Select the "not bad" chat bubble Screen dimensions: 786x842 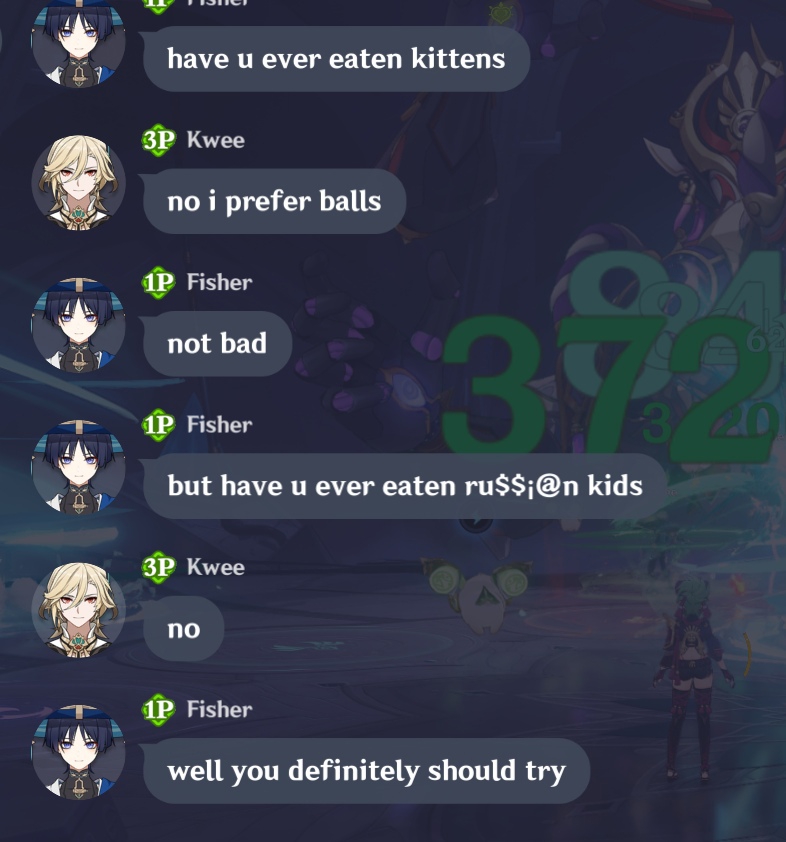pyautogui.click(x=215, y=343)
